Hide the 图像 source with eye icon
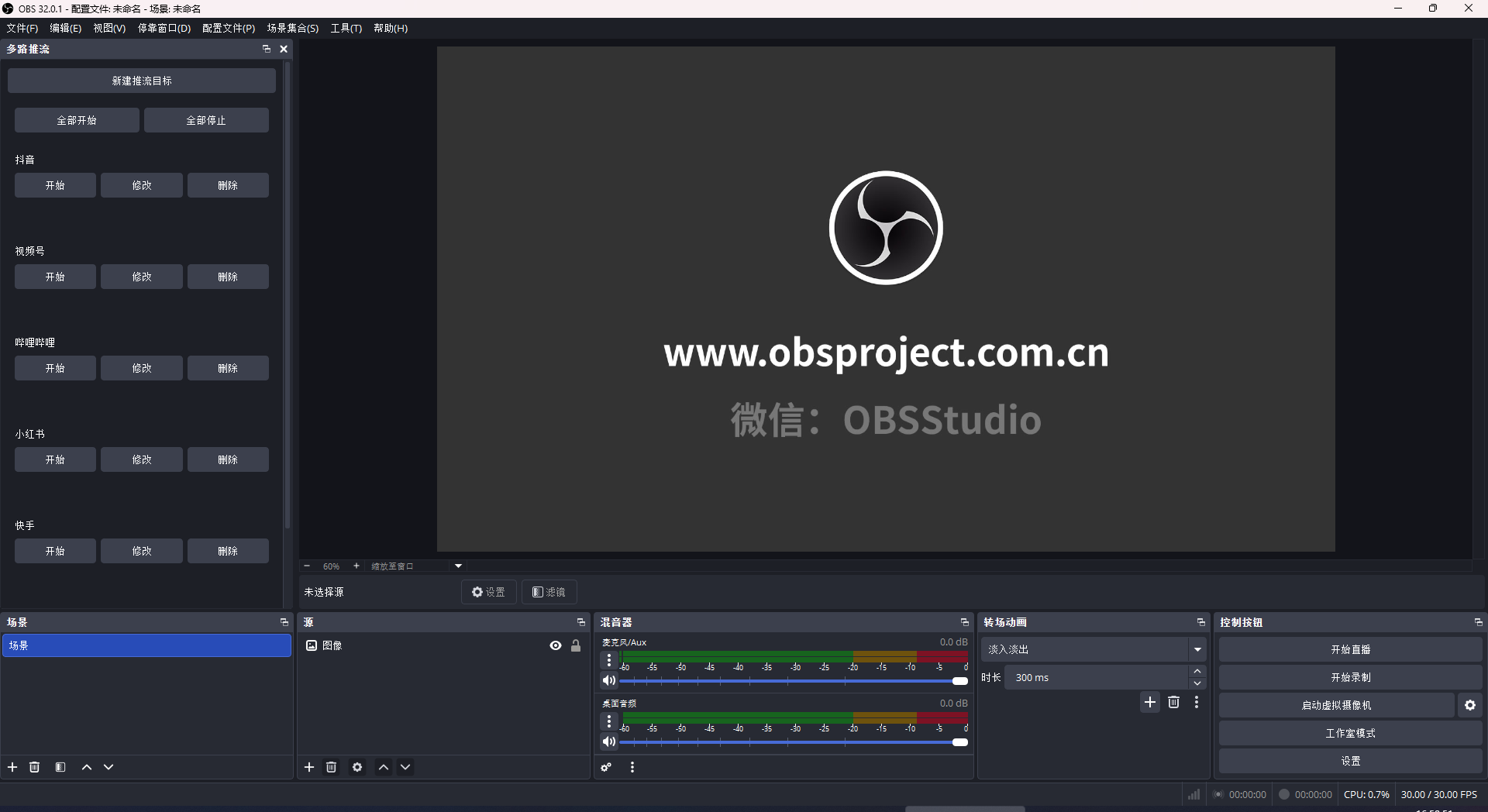Image resolution: width=1488 pixels, height=812 pixels. tap(556, 645)
